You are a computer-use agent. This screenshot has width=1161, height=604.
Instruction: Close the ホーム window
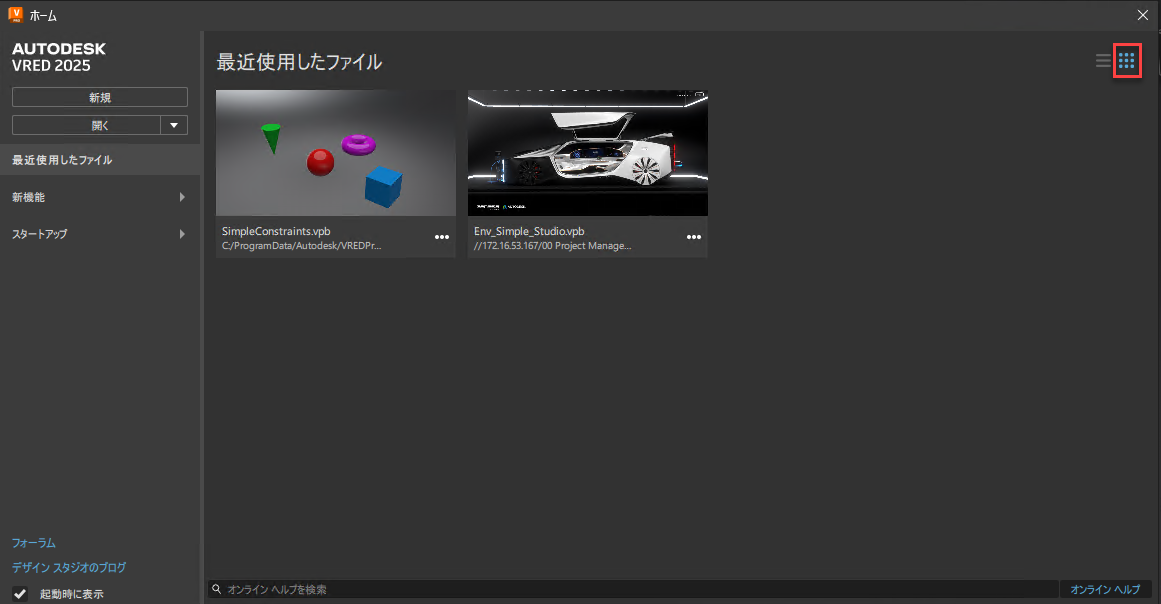click(x=1142, y=15)
